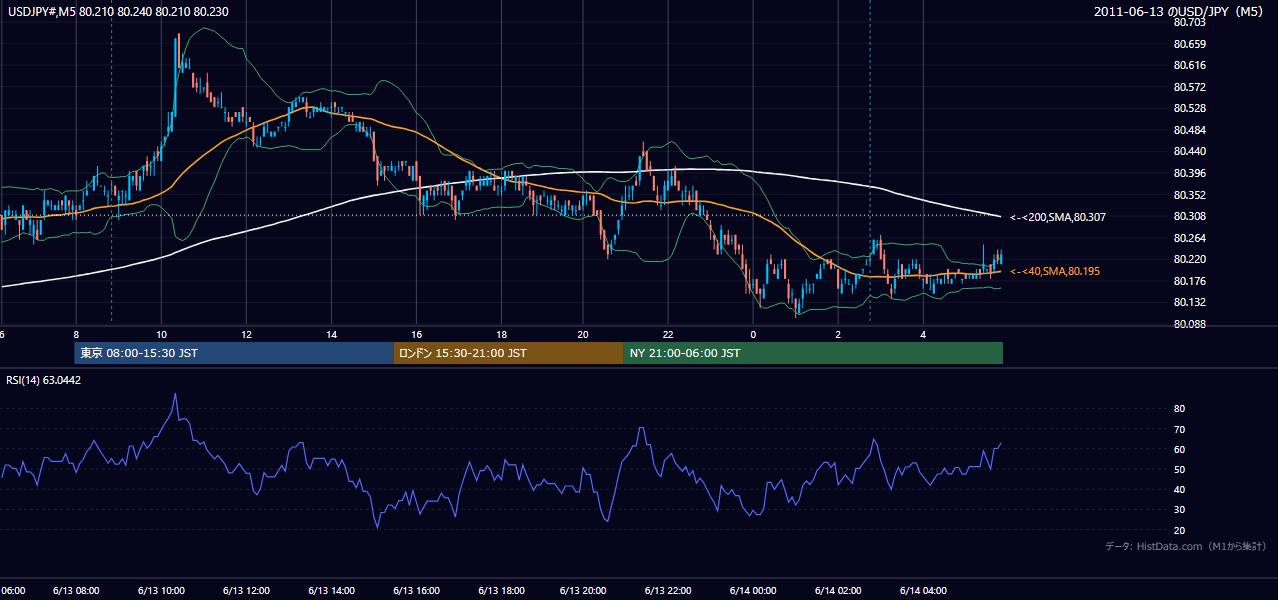Click the RSI scale value 60

(1179, 449)
